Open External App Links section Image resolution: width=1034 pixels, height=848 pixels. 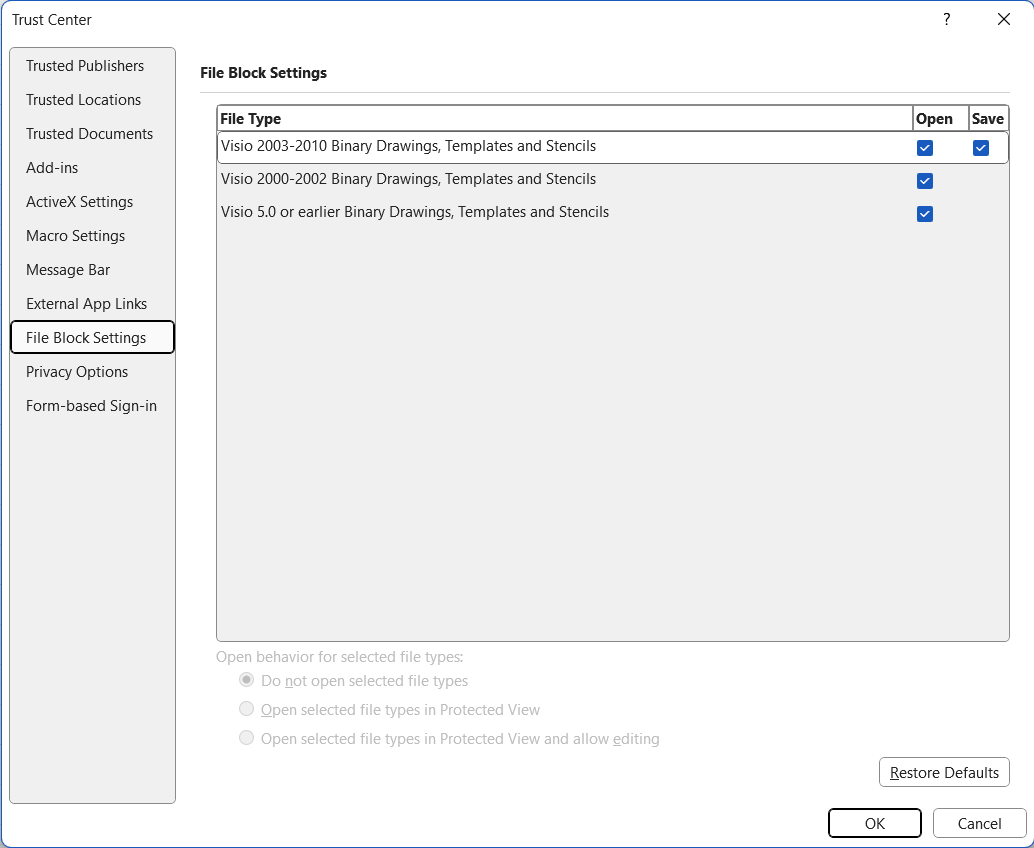click(92, 303)
